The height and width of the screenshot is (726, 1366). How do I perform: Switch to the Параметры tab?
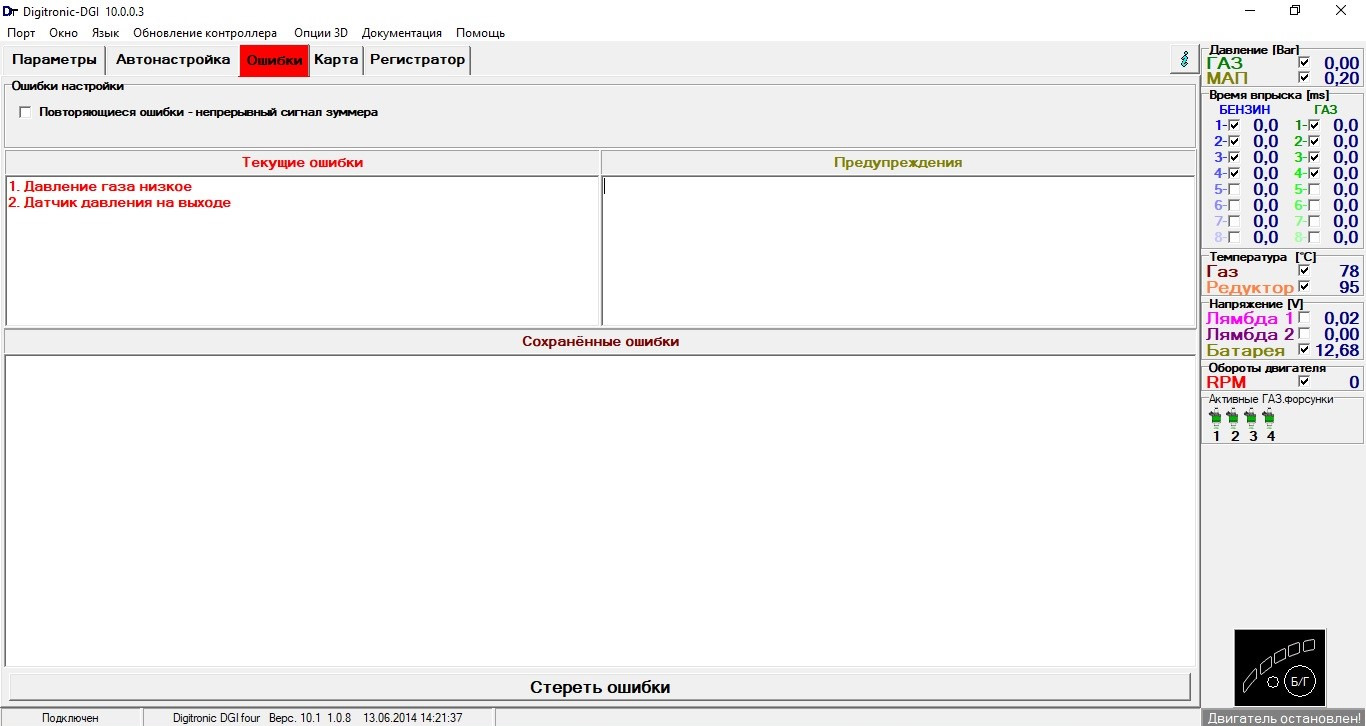click(x=55, y=60)
